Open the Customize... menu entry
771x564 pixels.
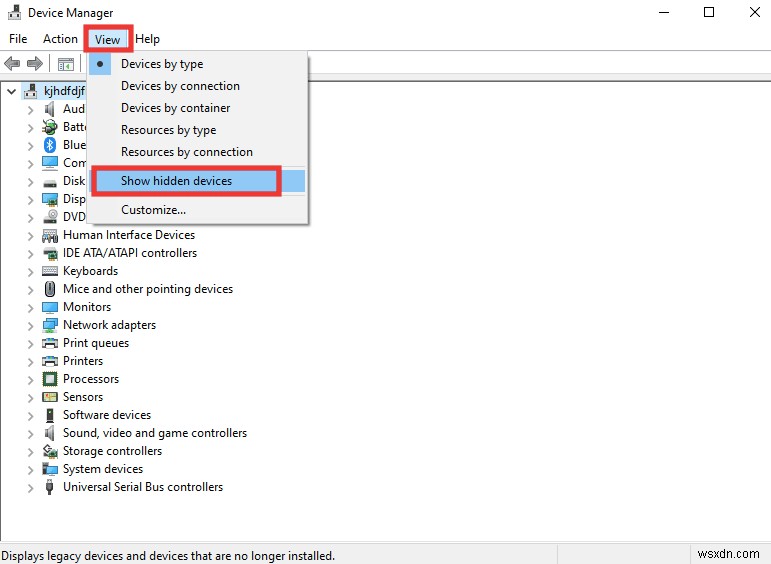(x=198, y=210)
